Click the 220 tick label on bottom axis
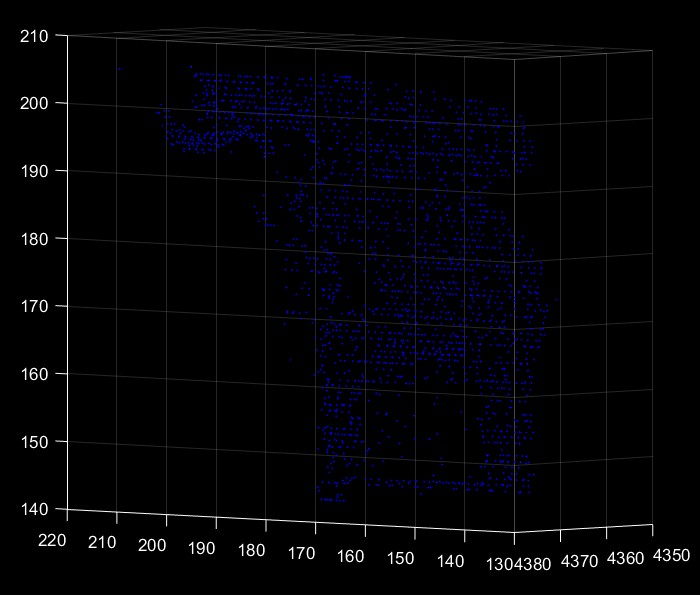Viewport: 700px width, 595px height. 53,541
